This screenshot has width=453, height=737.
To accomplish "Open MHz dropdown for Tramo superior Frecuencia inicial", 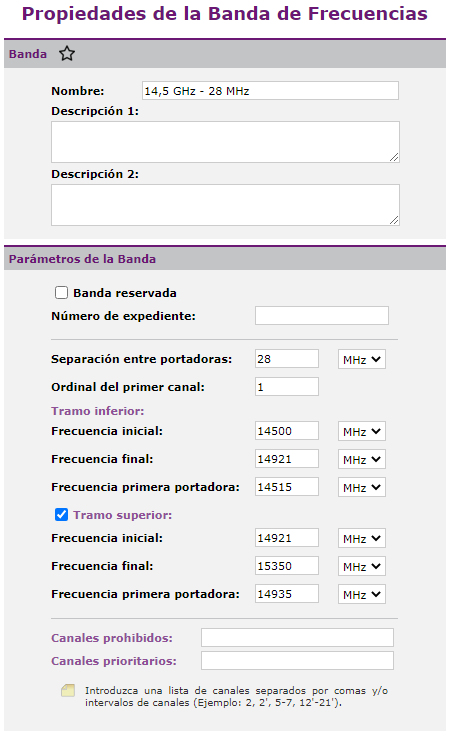I will pos(362,538).
